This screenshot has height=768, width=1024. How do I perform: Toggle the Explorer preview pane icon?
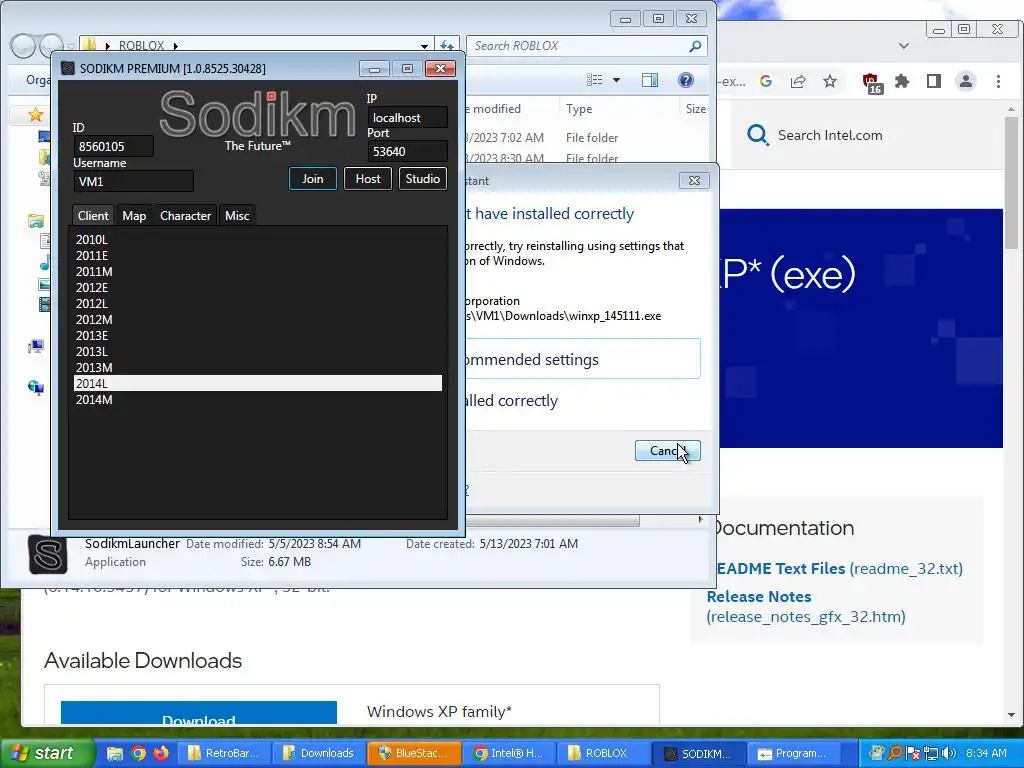tap(650, 80)
